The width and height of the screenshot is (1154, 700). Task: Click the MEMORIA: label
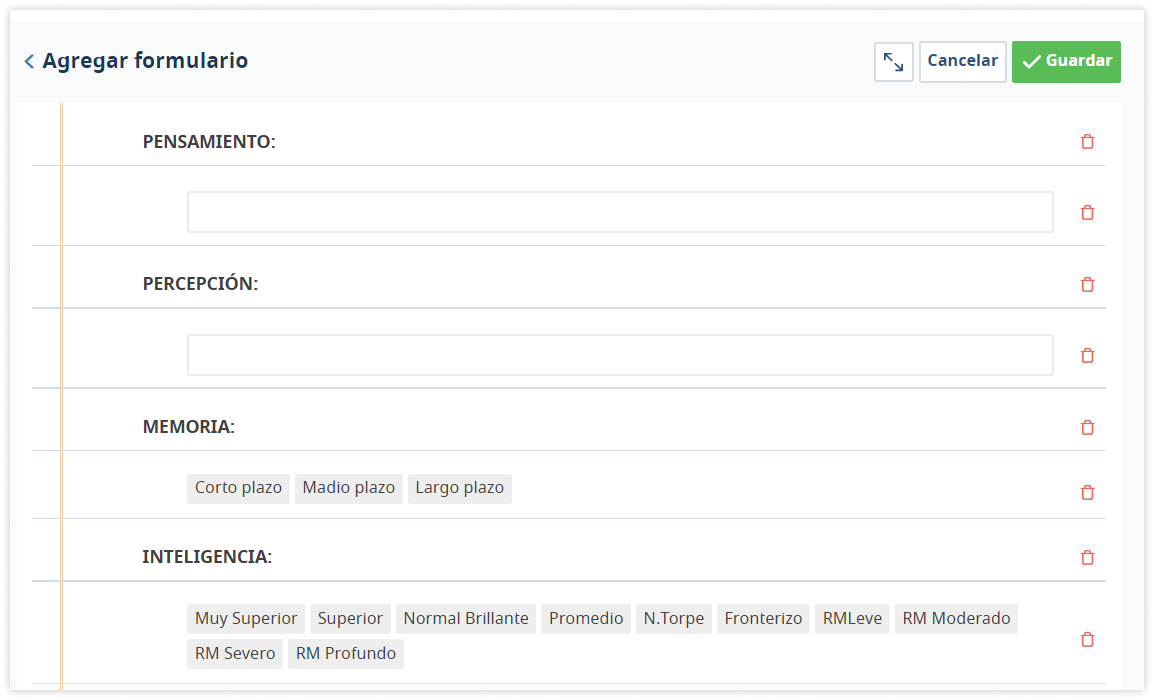pos(188,427)
